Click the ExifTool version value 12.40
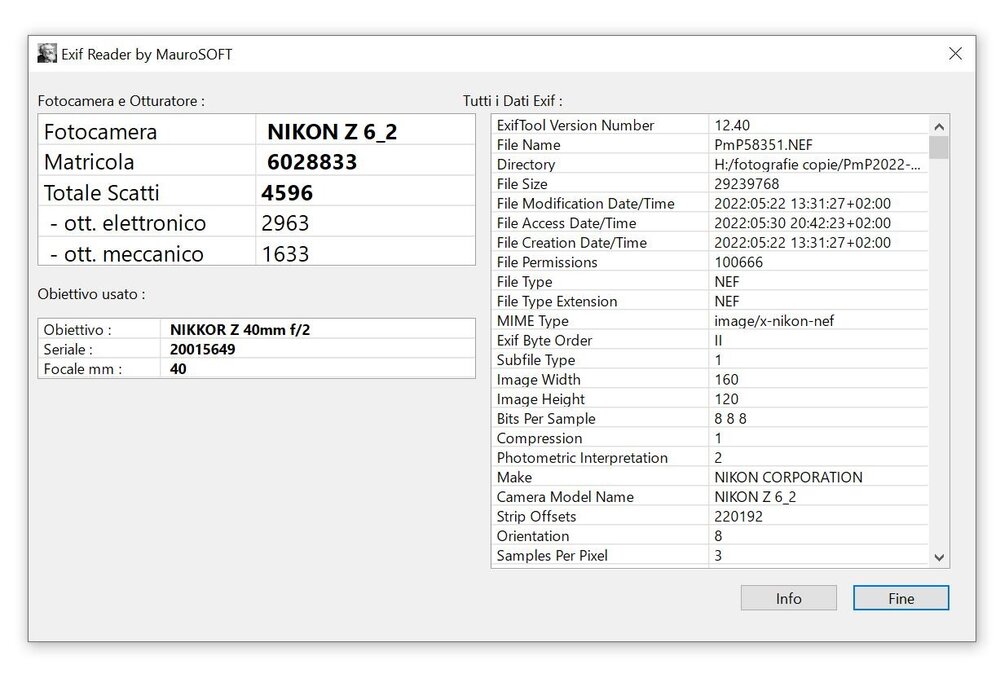 tap(732, 125)
